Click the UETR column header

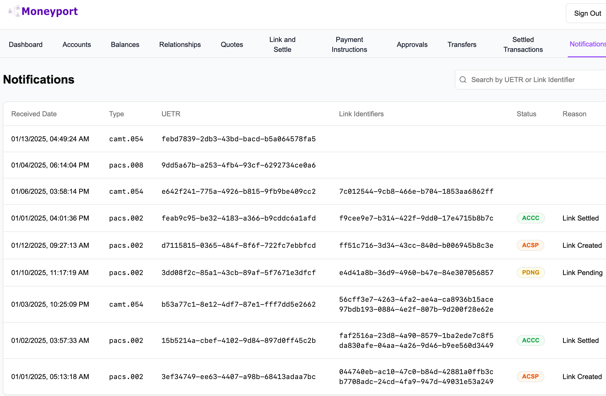[171, 114]
